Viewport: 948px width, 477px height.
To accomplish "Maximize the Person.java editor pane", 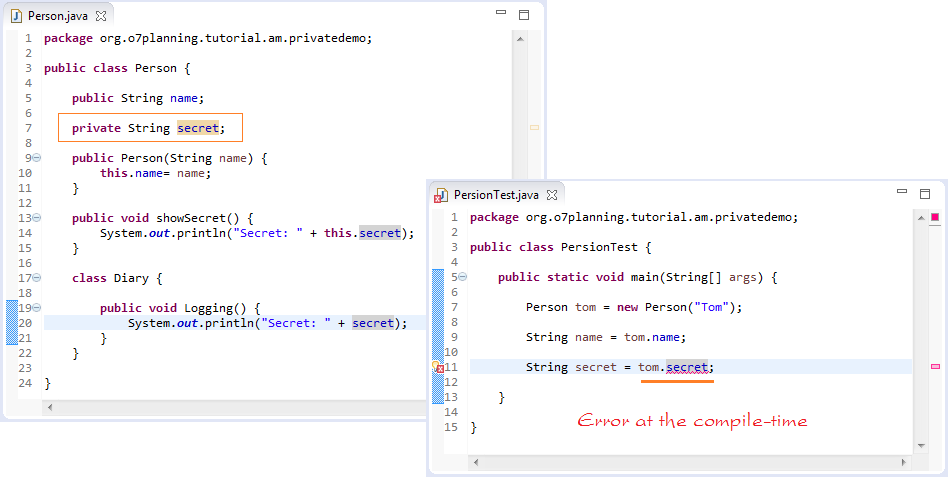I will [524, 15].
